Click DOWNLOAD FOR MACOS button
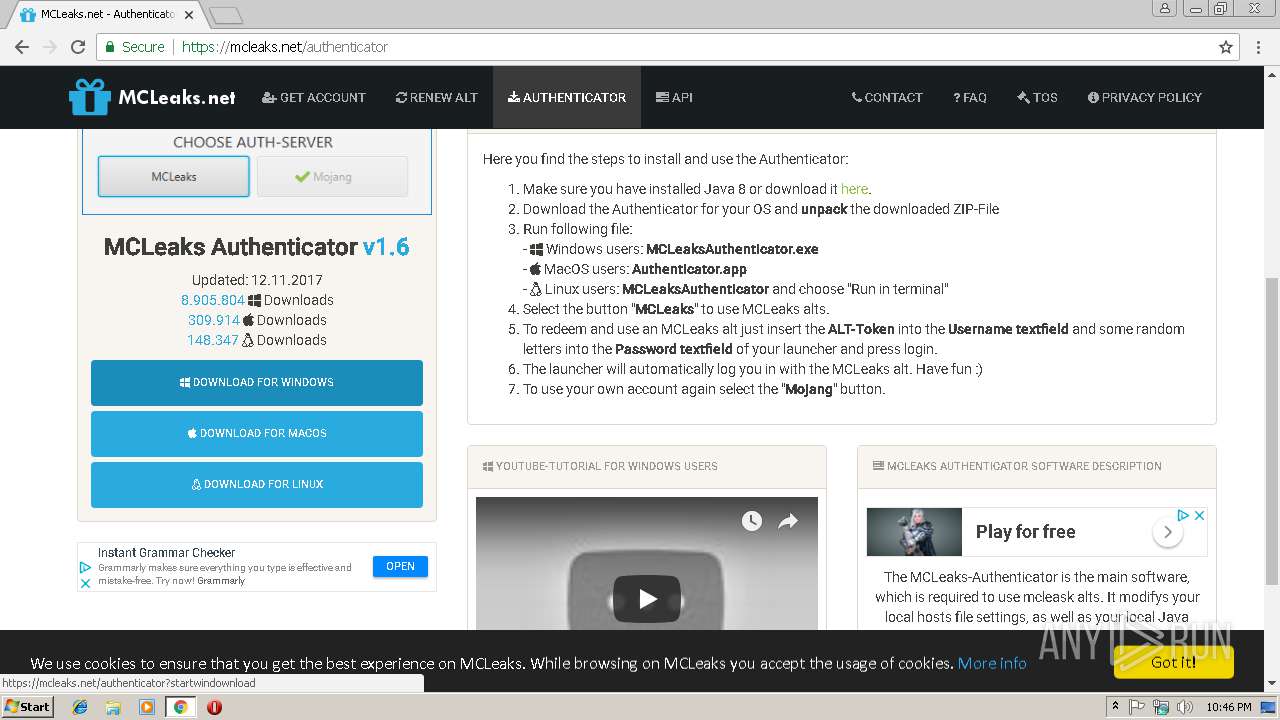 pos(257,434)
